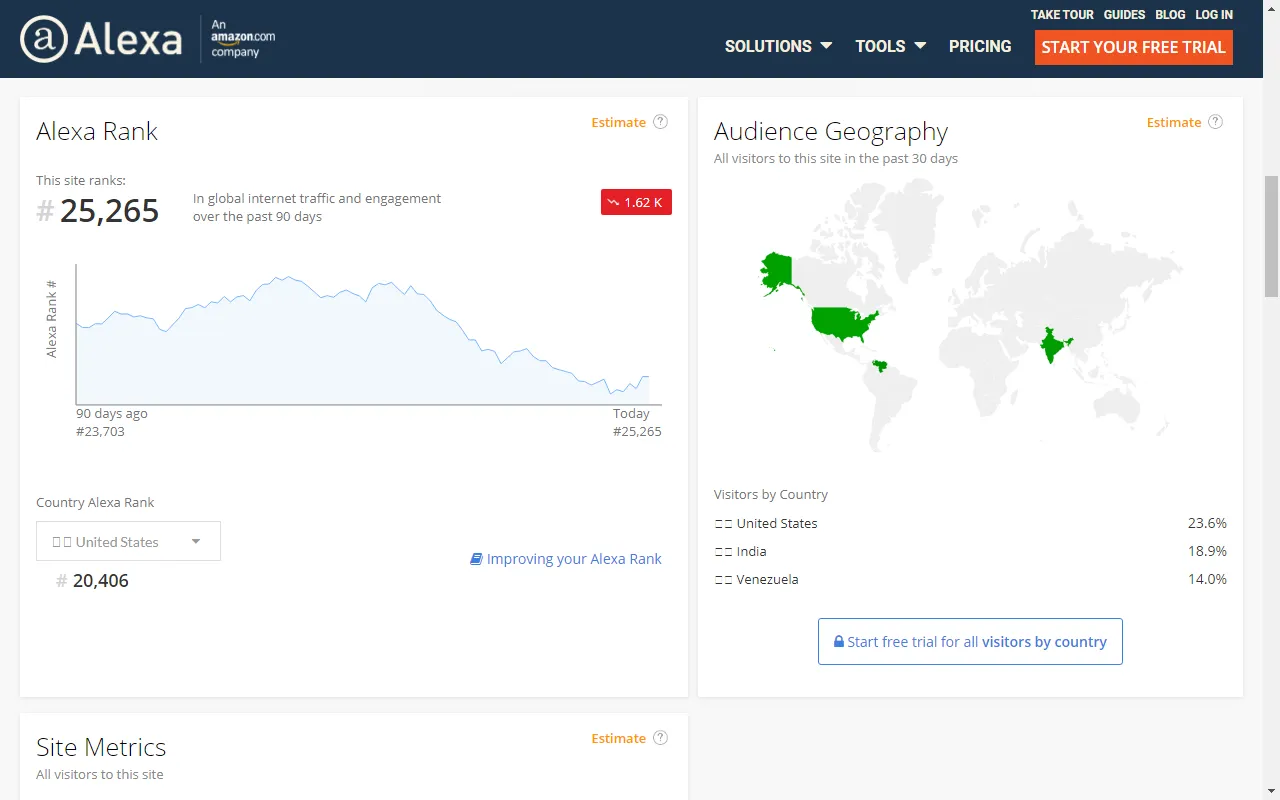
Task: Click Alaska on the world map
Action: (776, 272)
